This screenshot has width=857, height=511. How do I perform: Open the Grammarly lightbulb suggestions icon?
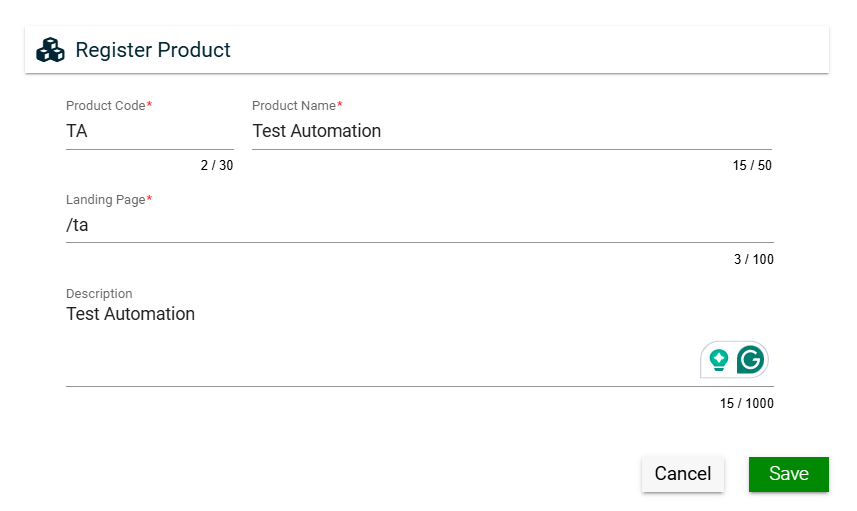718,360
